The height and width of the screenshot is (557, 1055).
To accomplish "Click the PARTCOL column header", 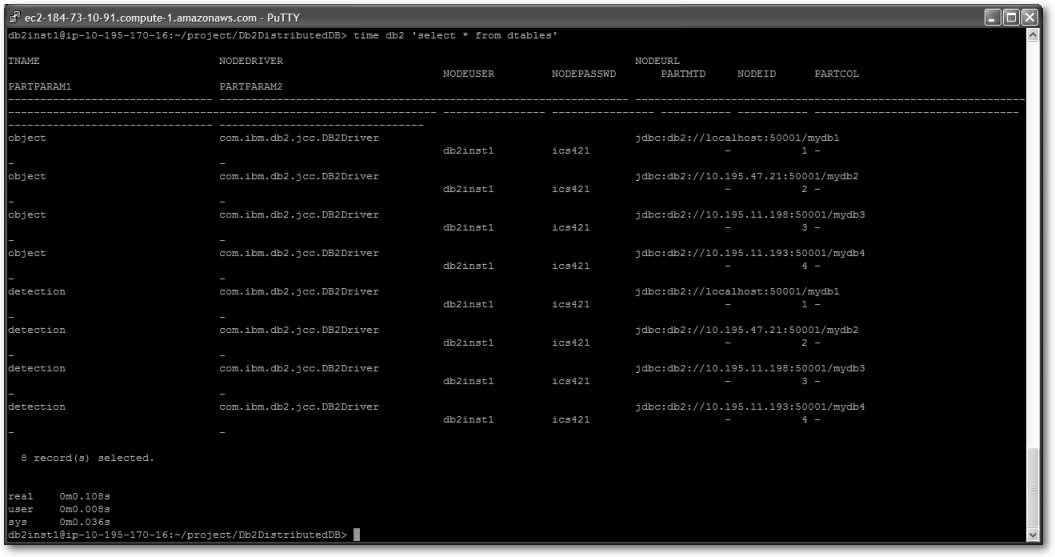I will (836, 73).
